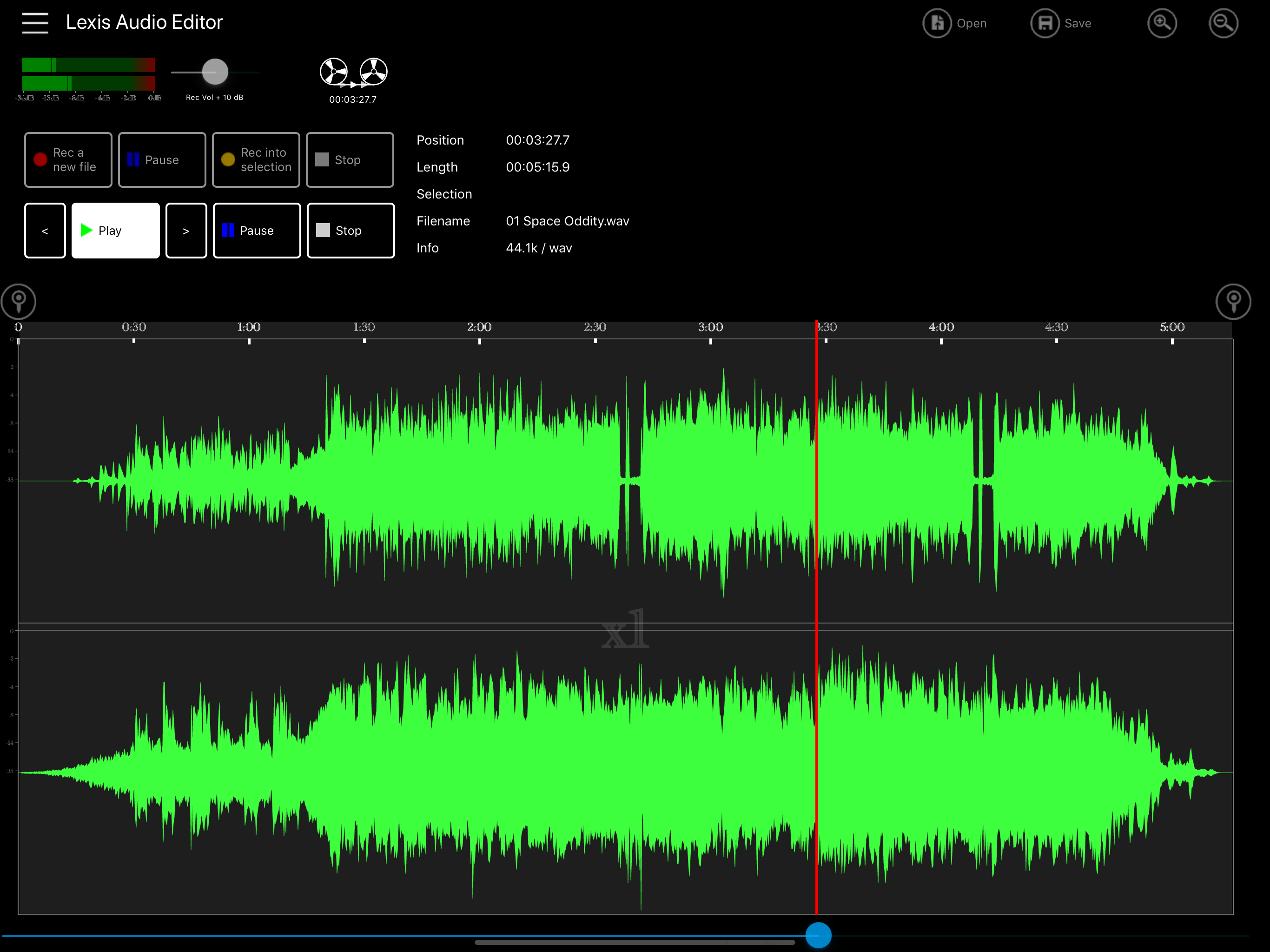1270x952 pixels.
Task: Pause the recording
Action: coord(162,159)
